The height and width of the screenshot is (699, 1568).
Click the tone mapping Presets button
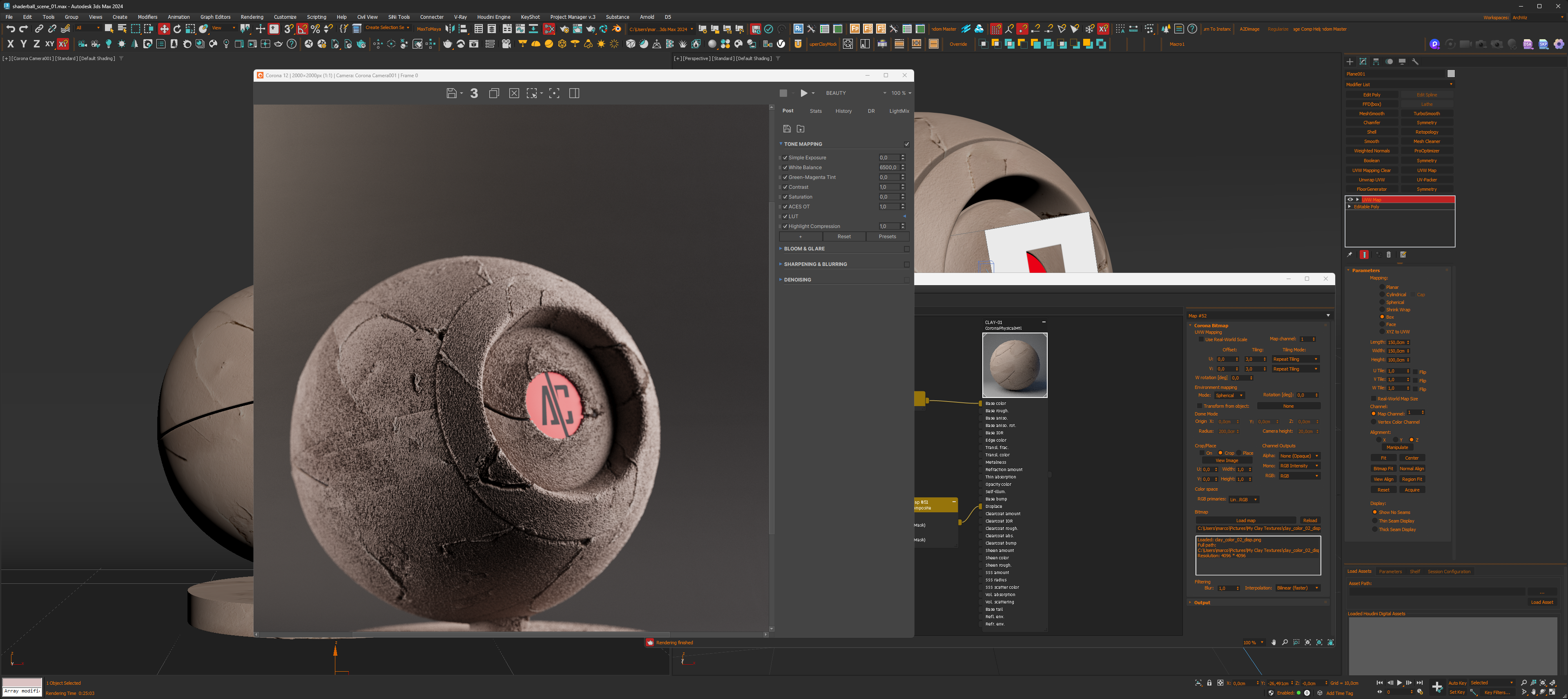pos(888,236)
